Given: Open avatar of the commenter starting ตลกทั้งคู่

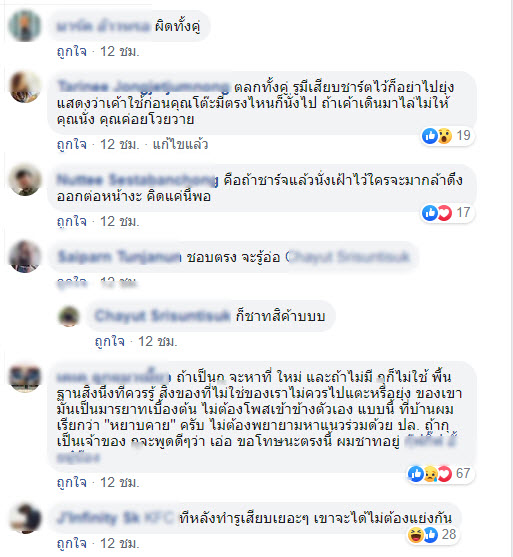Looking at the screenshot, I should tap(25, 87).
